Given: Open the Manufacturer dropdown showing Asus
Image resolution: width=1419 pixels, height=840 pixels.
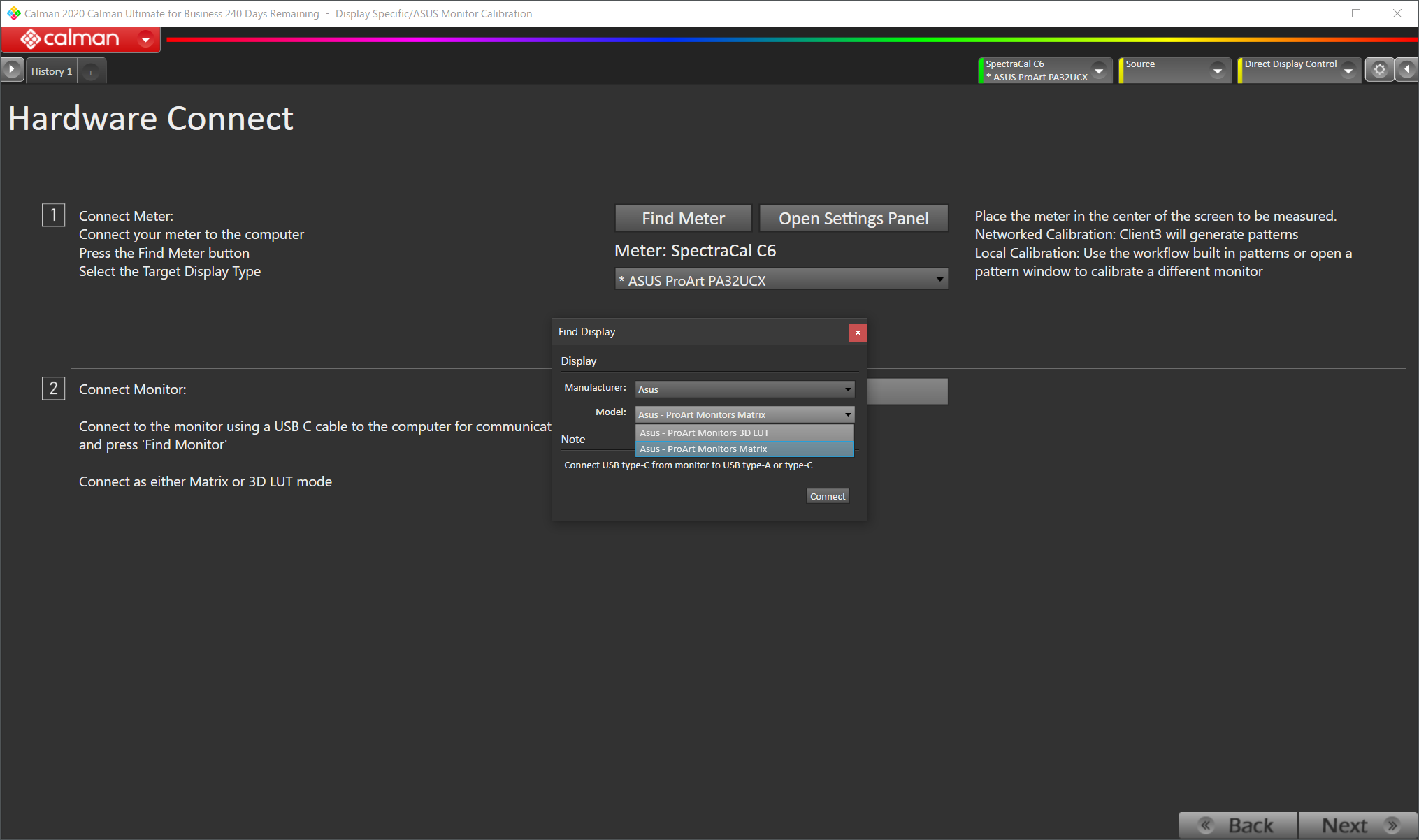Looking at the screenshot, I should [744, 389].
